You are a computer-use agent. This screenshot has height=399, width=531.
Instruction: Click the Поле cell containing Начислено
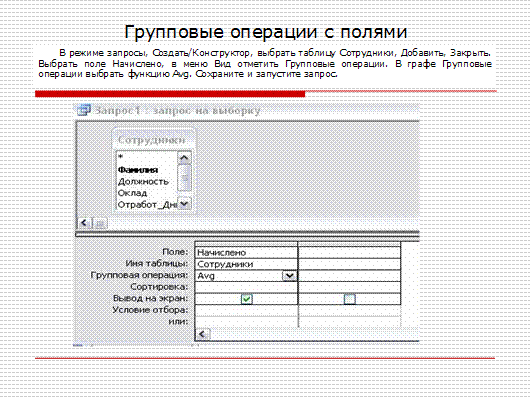click(246, 253)
